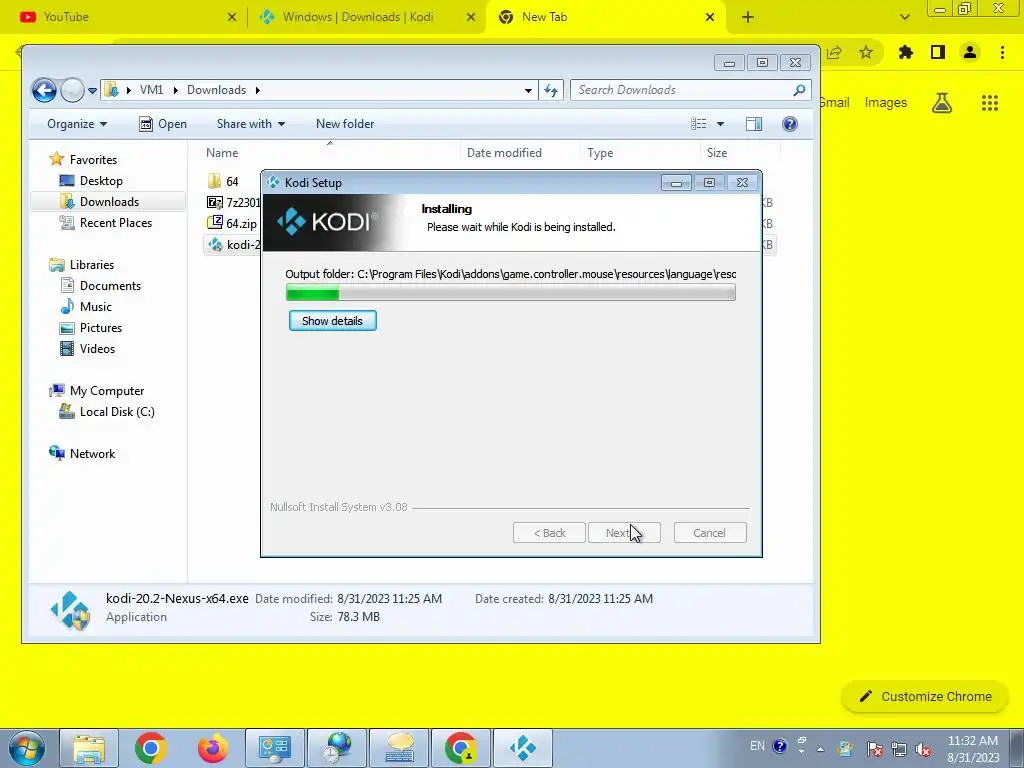Expand the view options dropdown arrow
The image size is (1024, 768).
[720, 124]
